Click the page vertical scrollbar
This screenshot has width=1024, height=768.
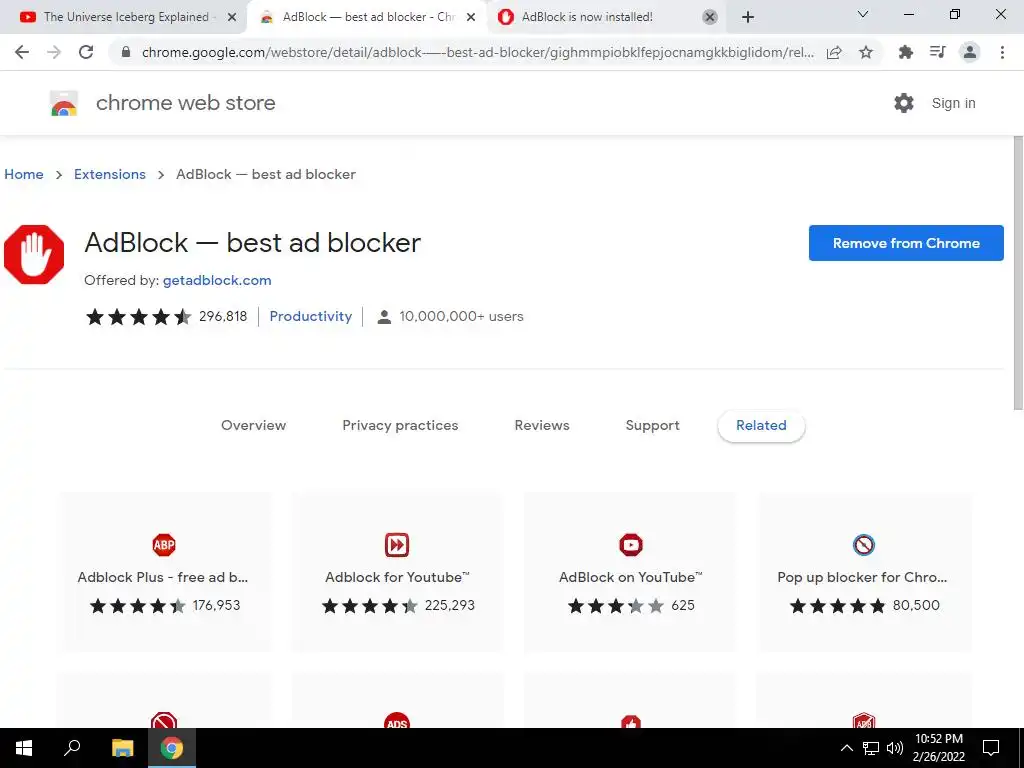pos(1017,273)
